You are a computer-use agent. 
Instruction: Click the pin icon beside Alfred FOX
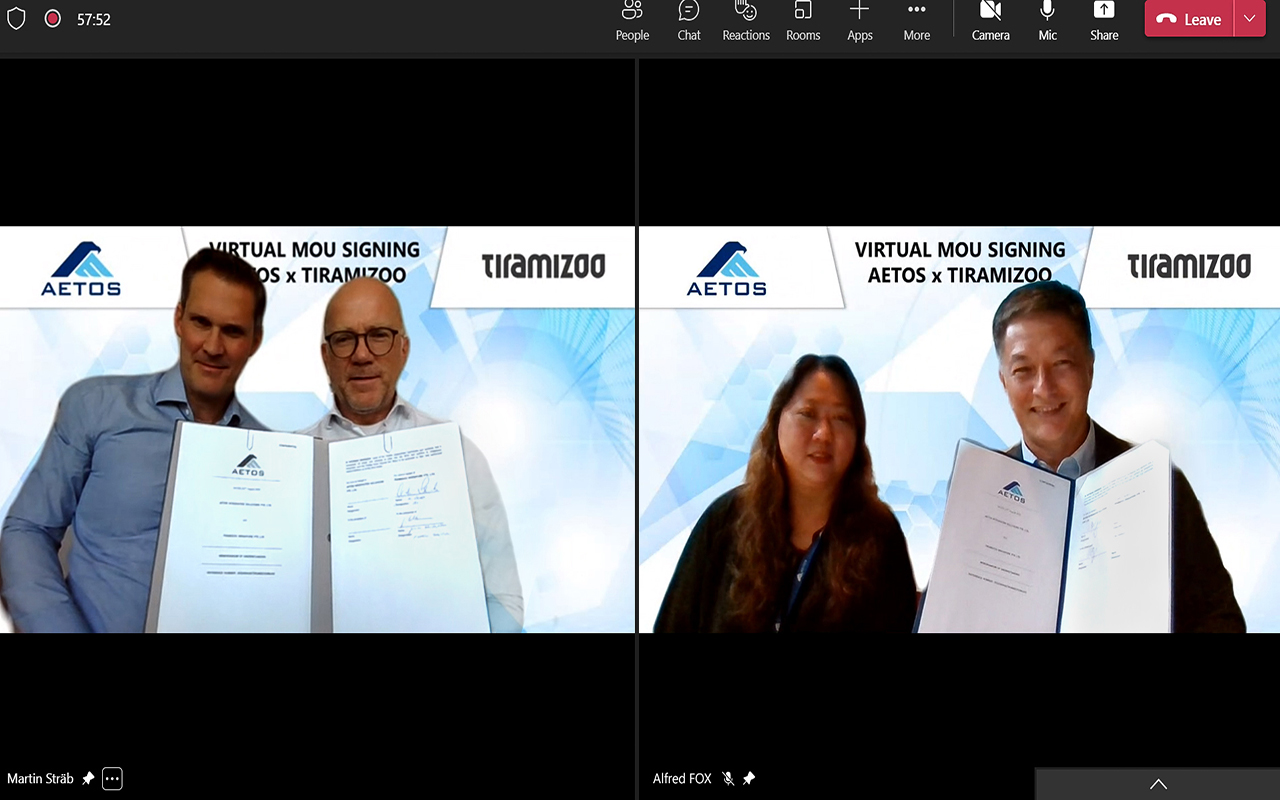point(749,778)
